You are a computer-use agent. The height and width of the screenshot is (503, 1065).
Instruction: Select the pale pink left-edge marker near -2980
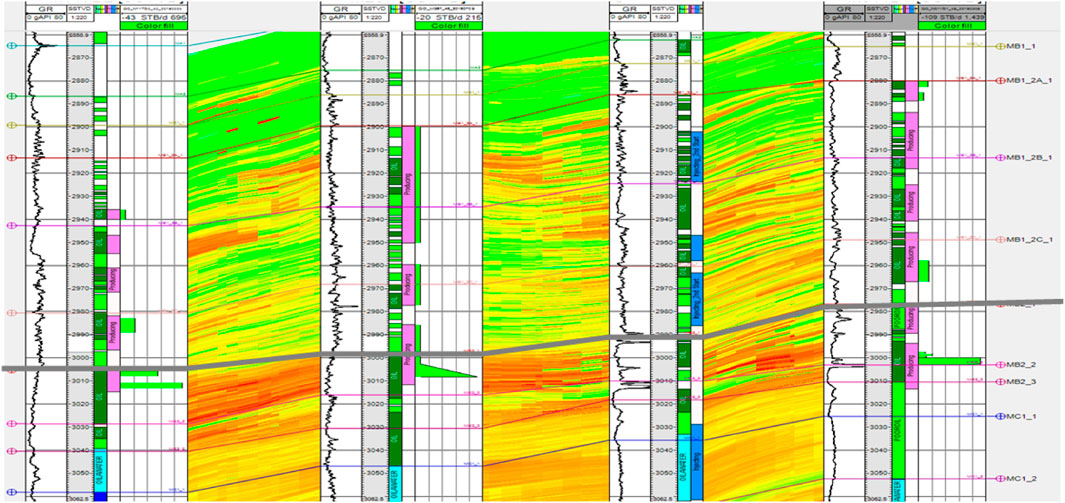click(x=11, y=313)
